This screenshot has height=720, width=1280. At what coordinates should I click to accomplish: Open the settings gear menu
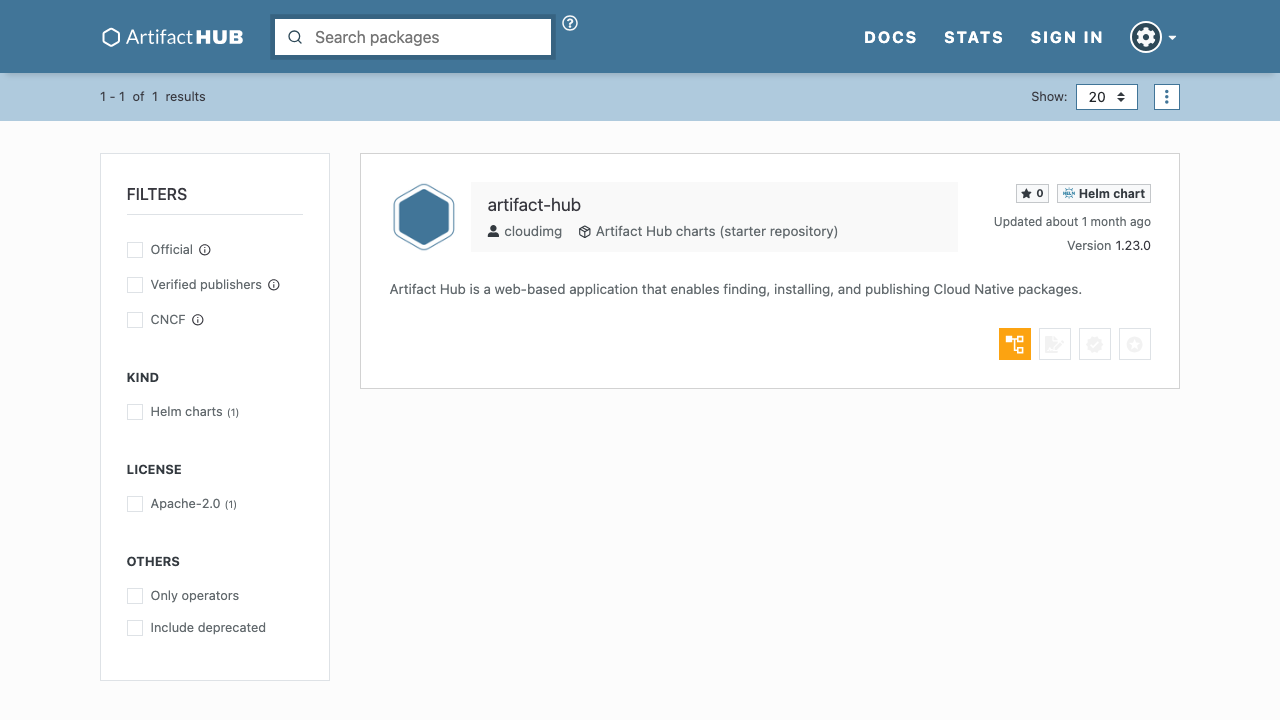tap(1153, 37)
